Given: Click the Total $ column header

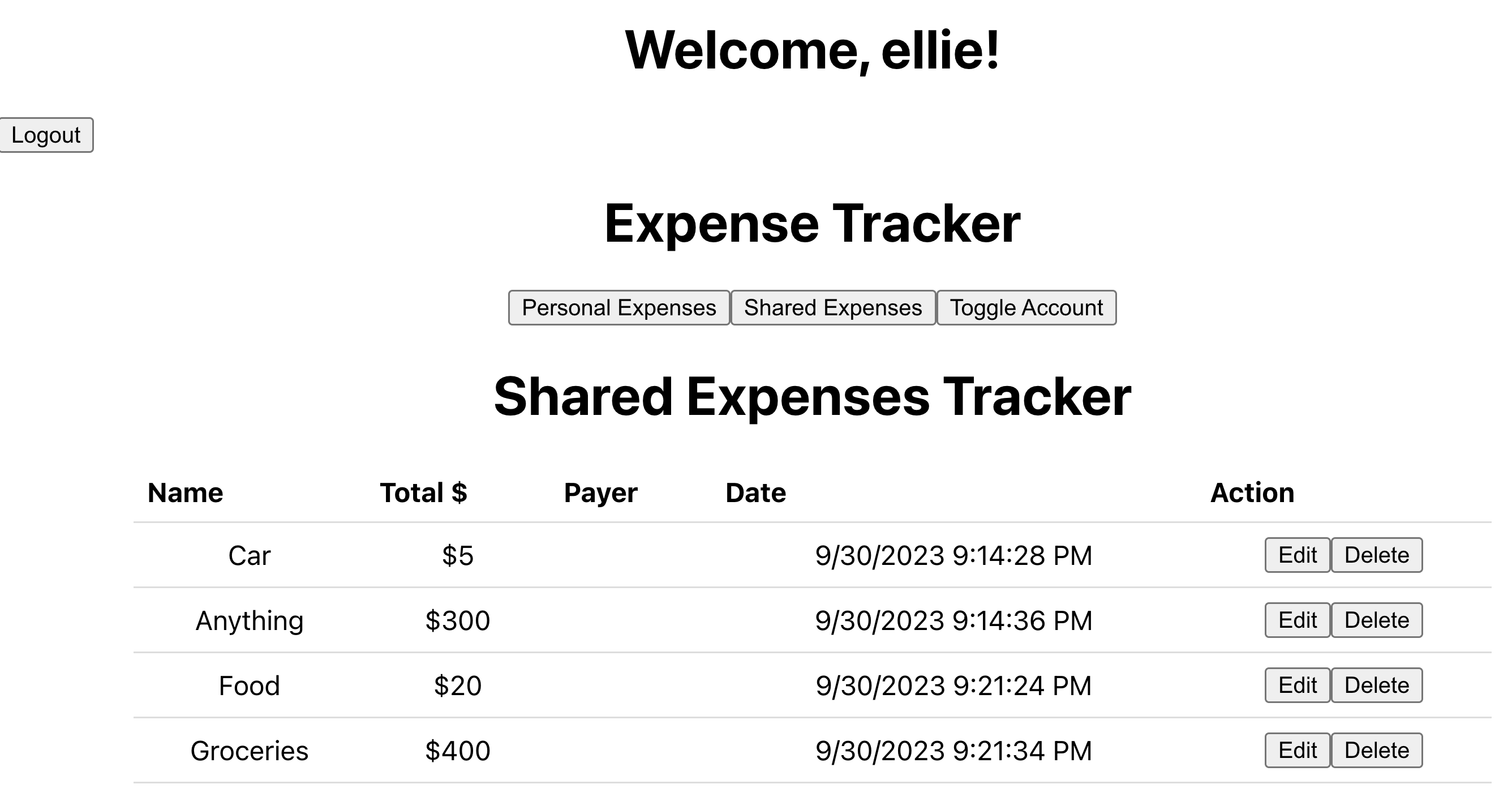Looking at the screenshot, I should pos(424,492).
